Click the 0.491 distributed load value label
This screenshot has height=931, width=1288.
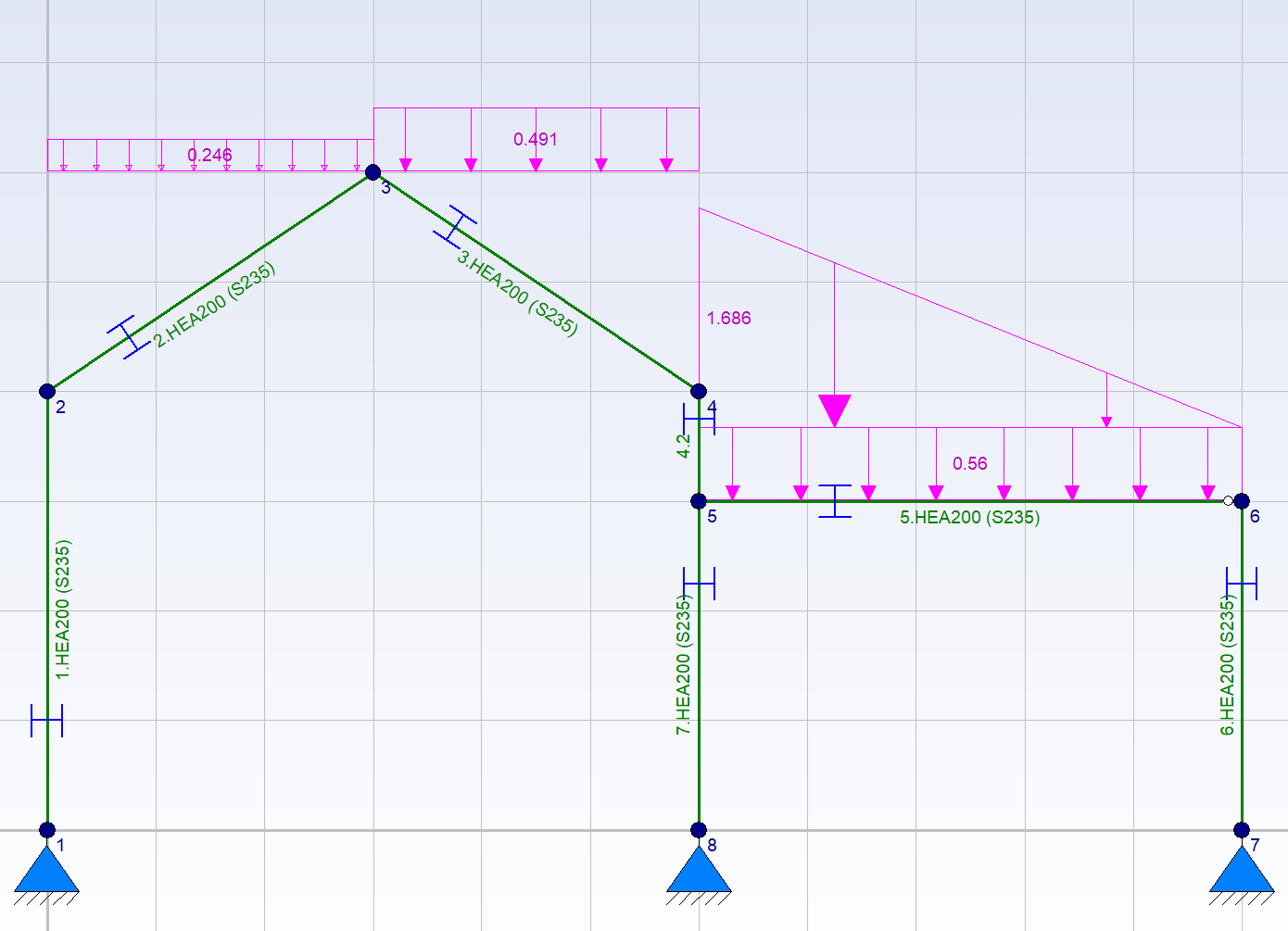click(536, 139)
